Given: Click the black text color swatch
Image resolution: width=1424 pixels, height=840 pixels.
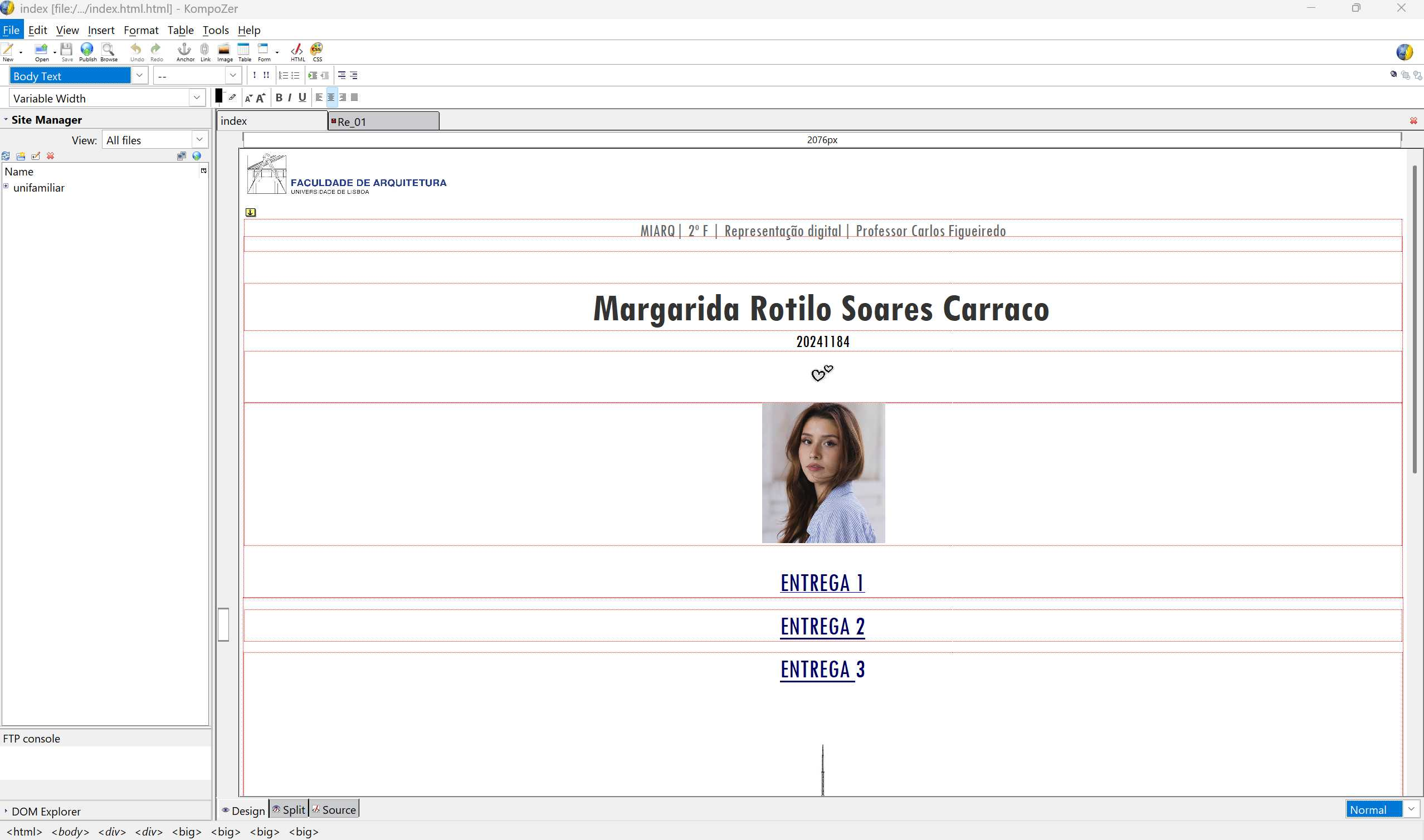Looking at the screenshot, I should click(x=218, y=96).
